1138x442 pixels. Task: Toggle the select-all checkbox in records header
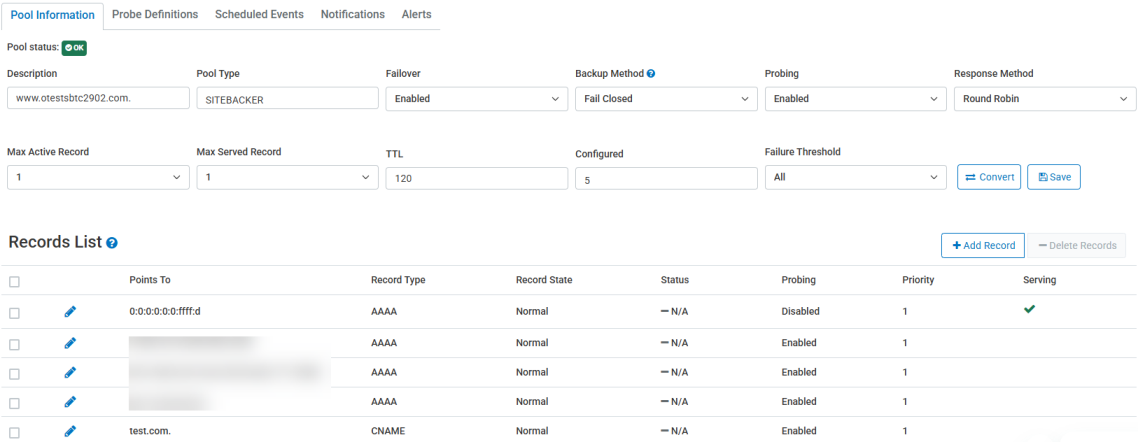[x=14, y=281]
